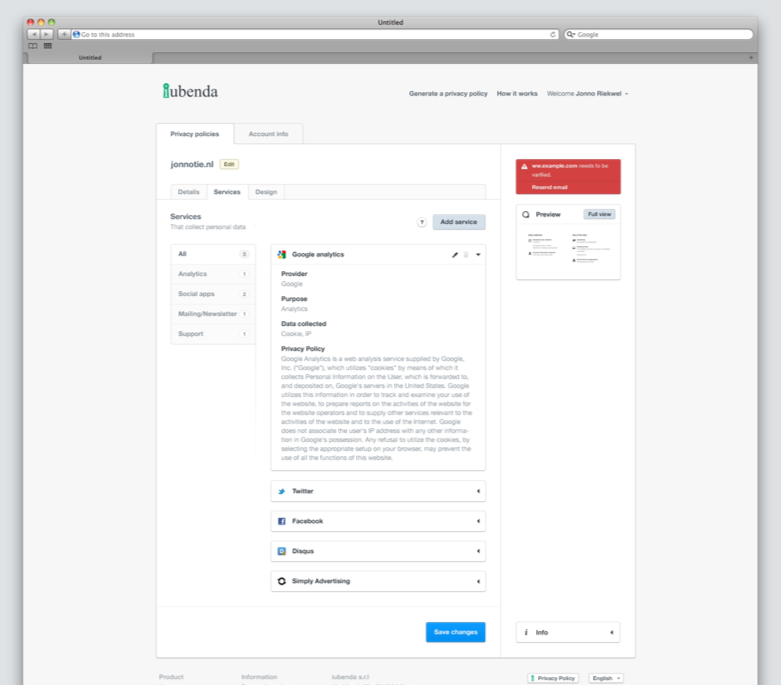Click the Save changes button
The image size is (781, 685).
click(x=455, y=632)
